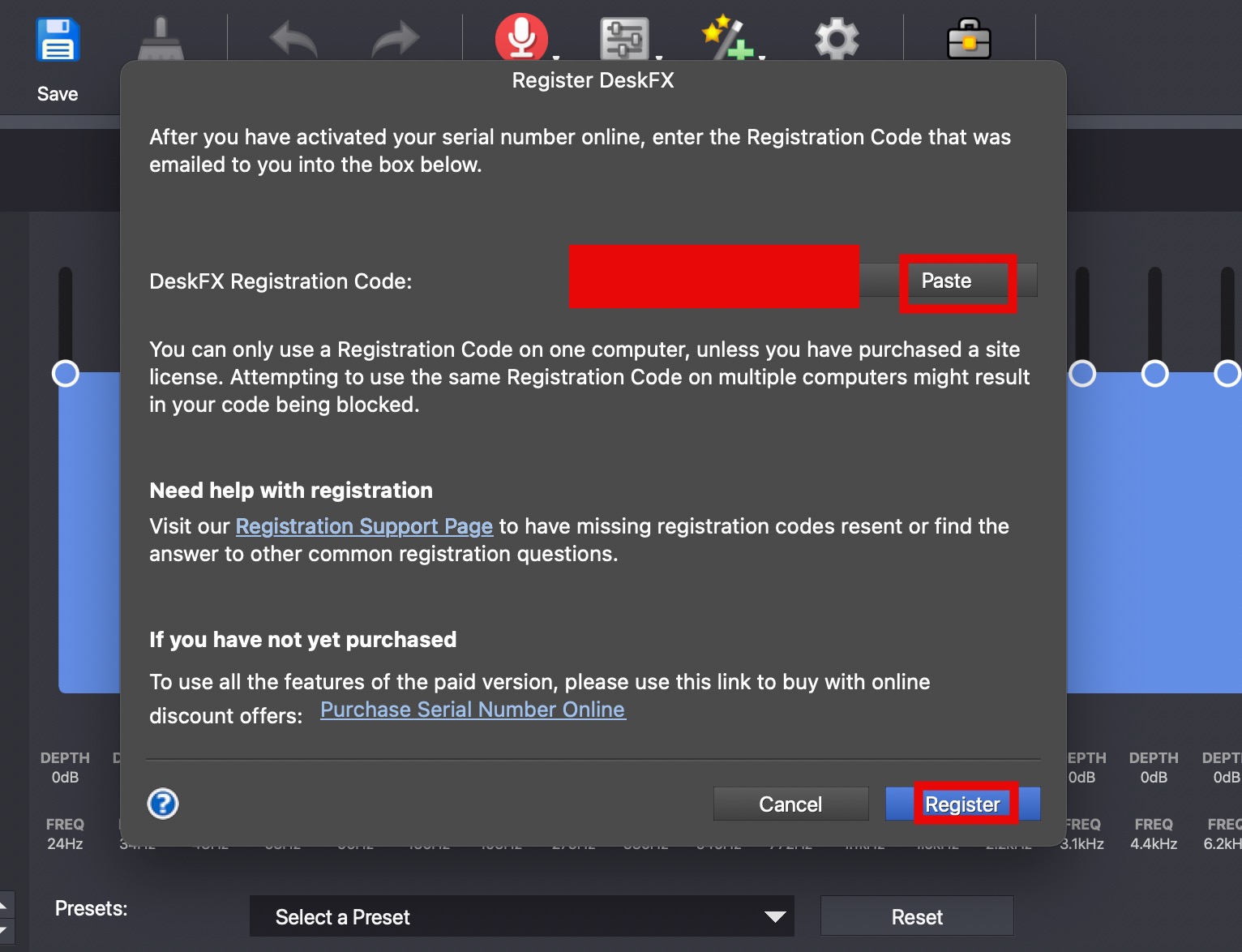Click the Register button
This screenshot has height=952, width=1242.
click(962, 804)
